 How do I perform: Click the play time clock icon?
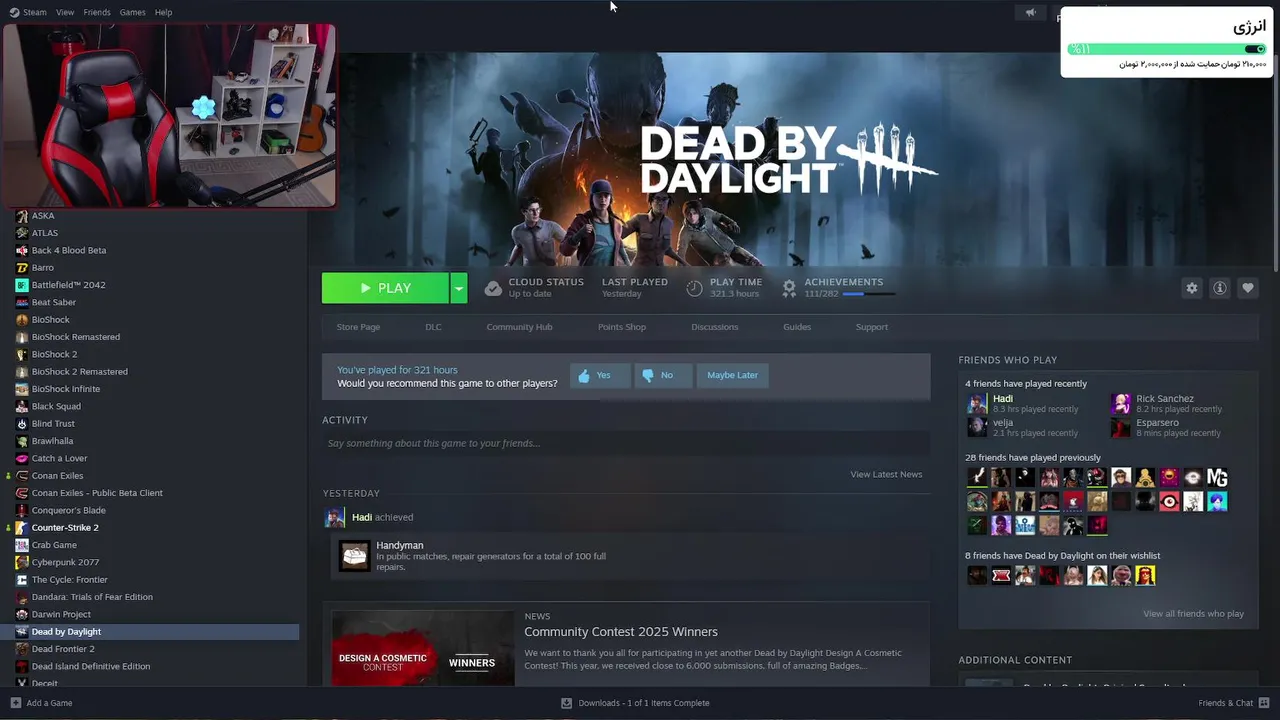694,288
